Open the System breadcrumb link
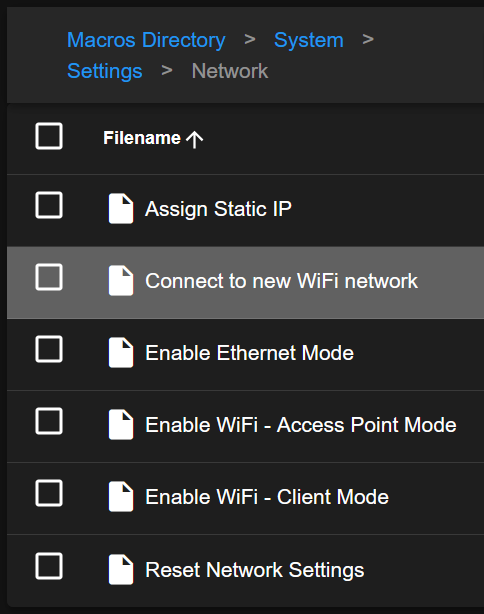Image resolution: width=484 pixels, height=614 pixels. pos(309,40)
